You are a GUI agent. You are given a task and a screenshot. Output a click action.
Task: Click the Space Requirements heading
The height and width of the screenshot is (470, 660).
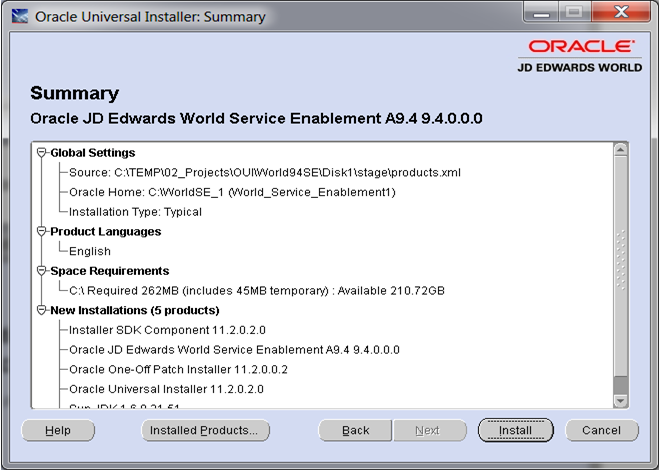[x=109, y=271]
